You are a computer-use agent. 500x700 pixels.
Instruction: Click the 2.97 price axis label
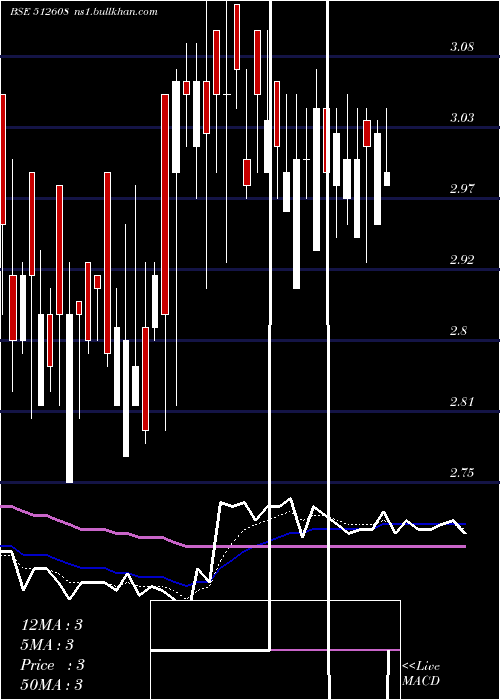click(x=462, y=188)
